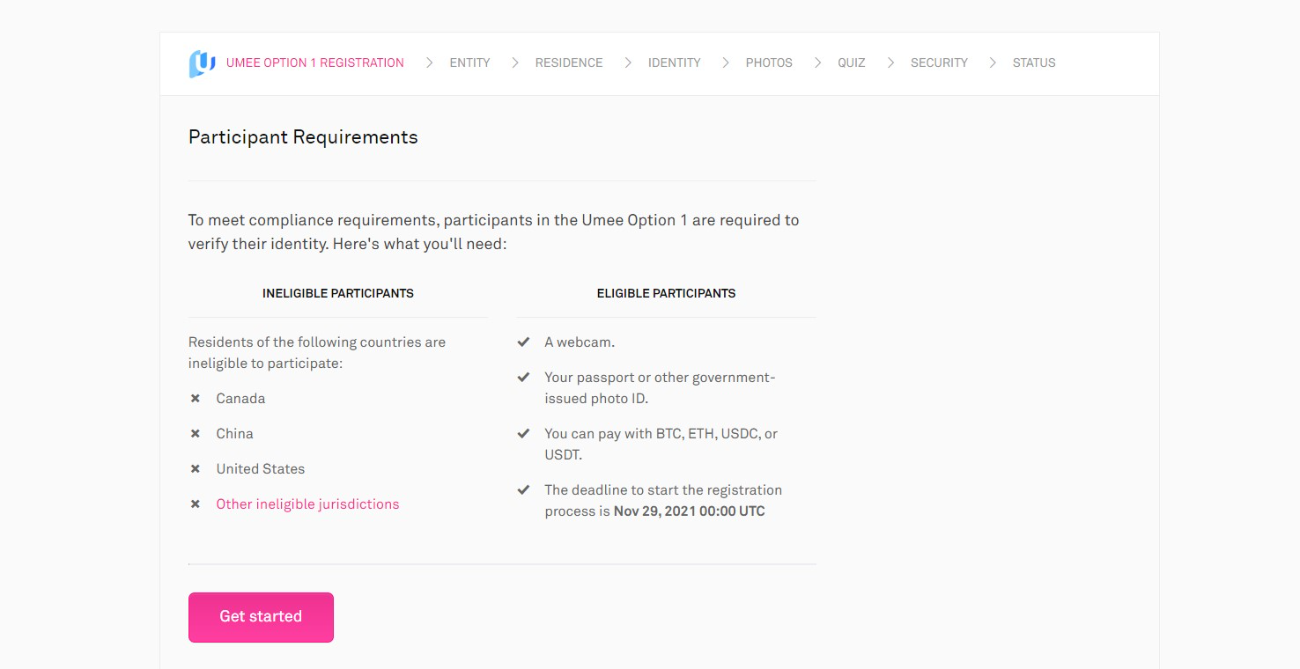Click the checkmark beside passport requirement

pos(523,377)
